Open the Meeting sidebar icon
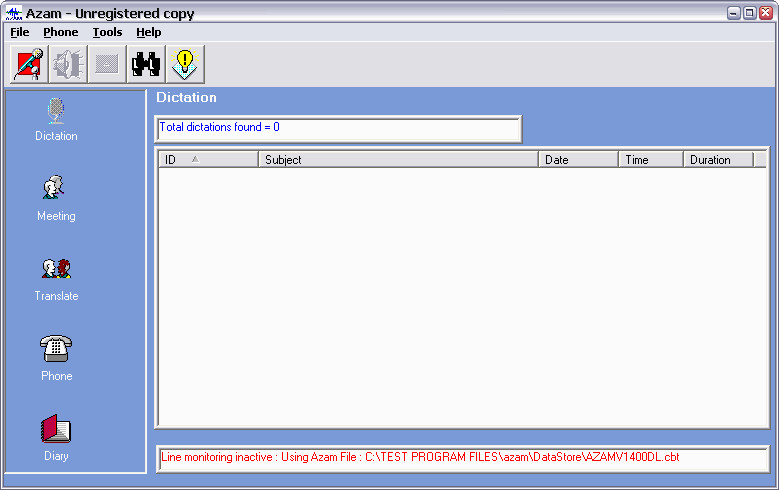This screenshot has height=490, width=779. click(53, 187)
